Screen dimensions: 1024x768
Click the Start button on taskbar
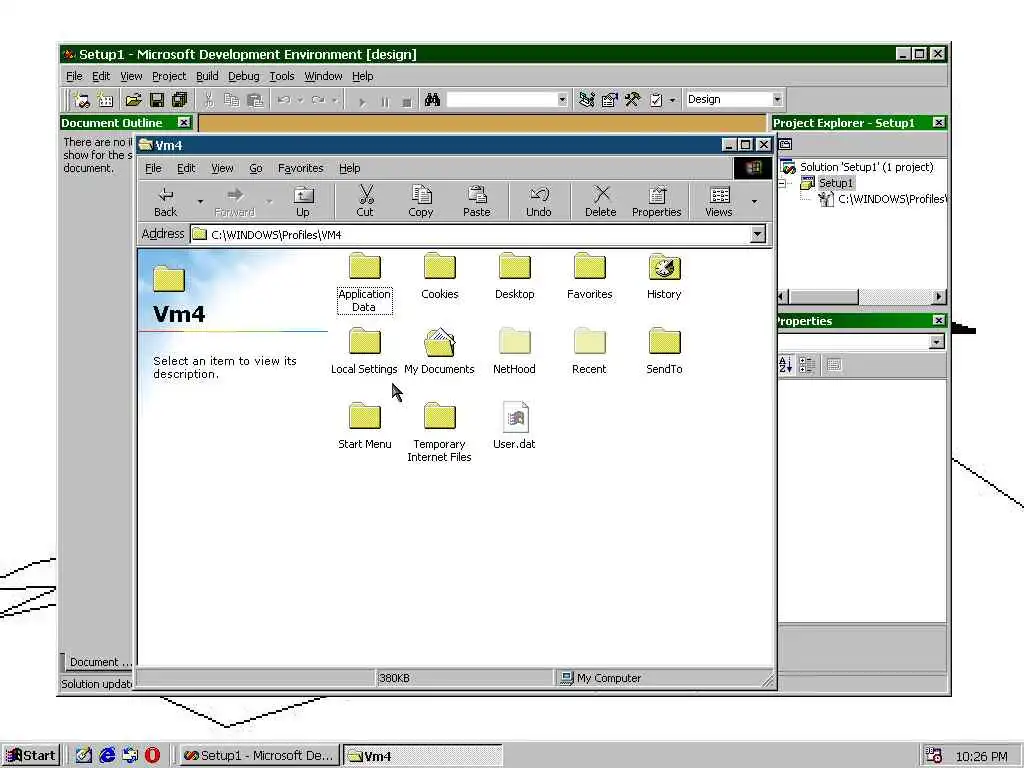(31, 755)
